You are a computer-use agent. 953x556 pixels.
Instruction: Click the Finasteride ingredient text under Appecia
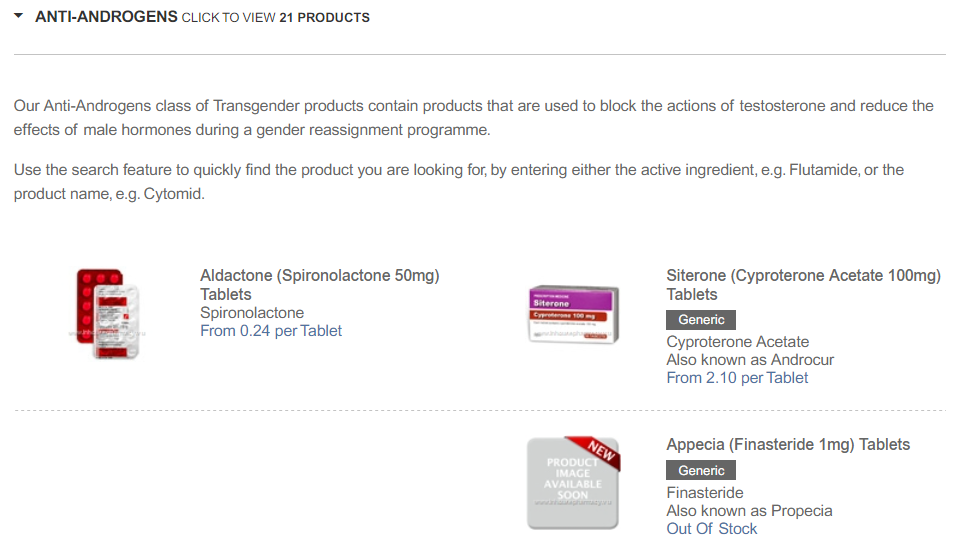[705, 493]
